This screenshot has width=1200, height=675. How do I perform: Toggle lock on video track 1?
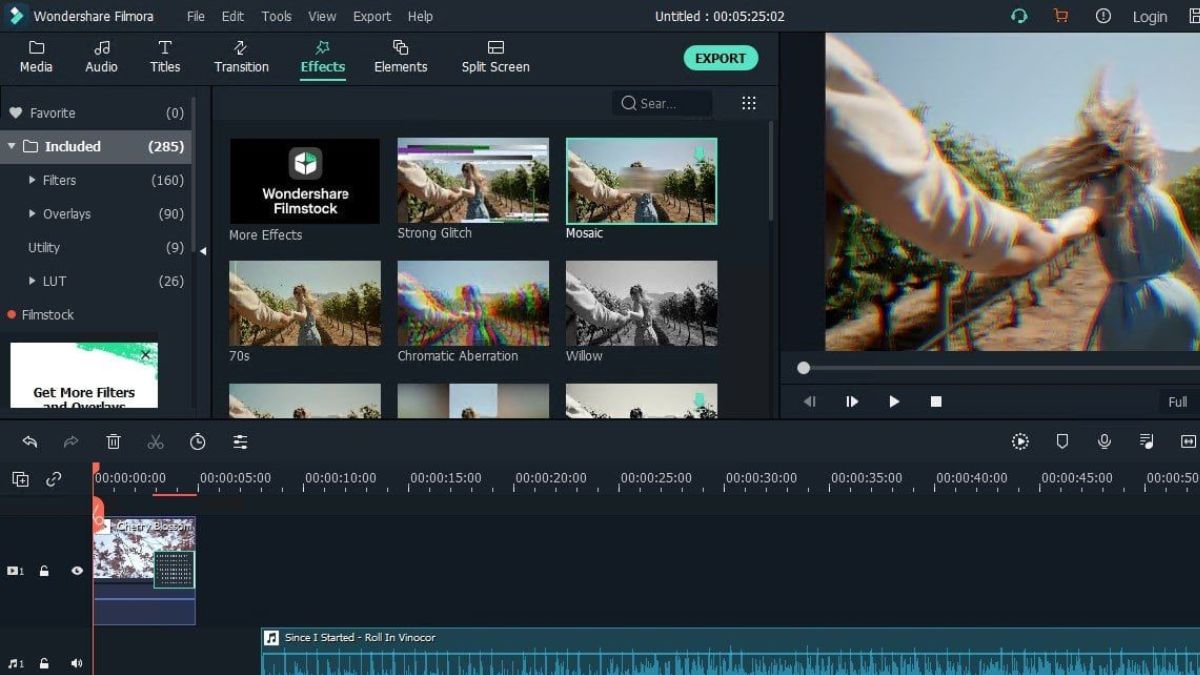pos(44,571)
